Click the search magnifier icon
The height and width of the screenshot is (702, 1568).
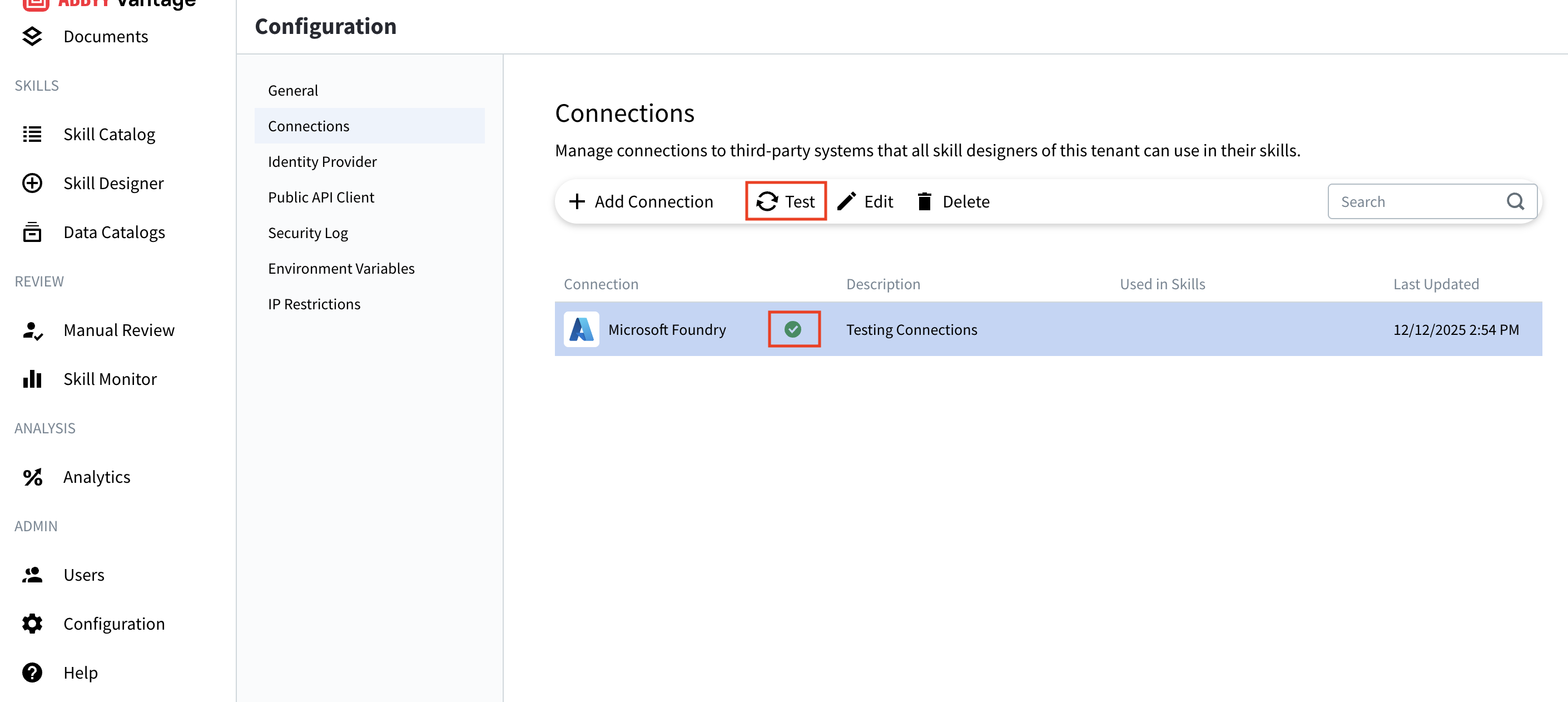pos(1516,201)
